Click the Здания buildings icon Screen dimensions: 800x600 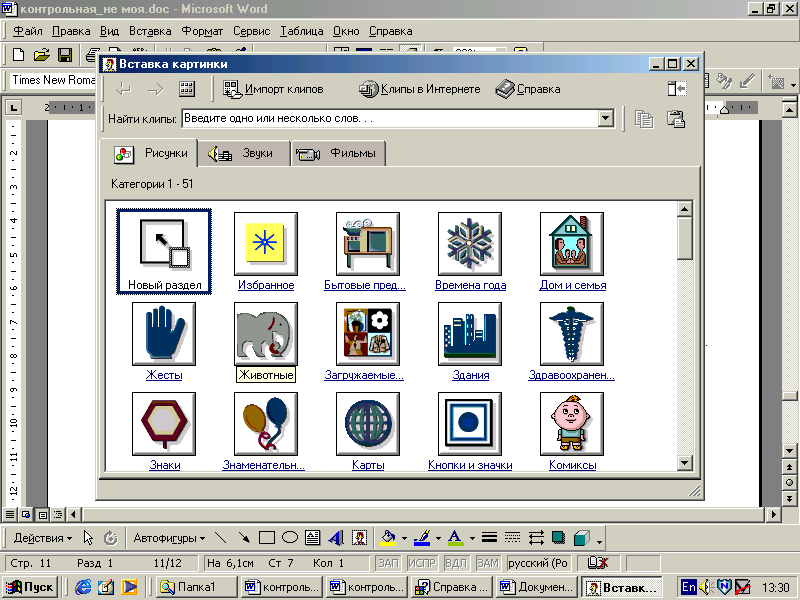click(x=470, y=334)
